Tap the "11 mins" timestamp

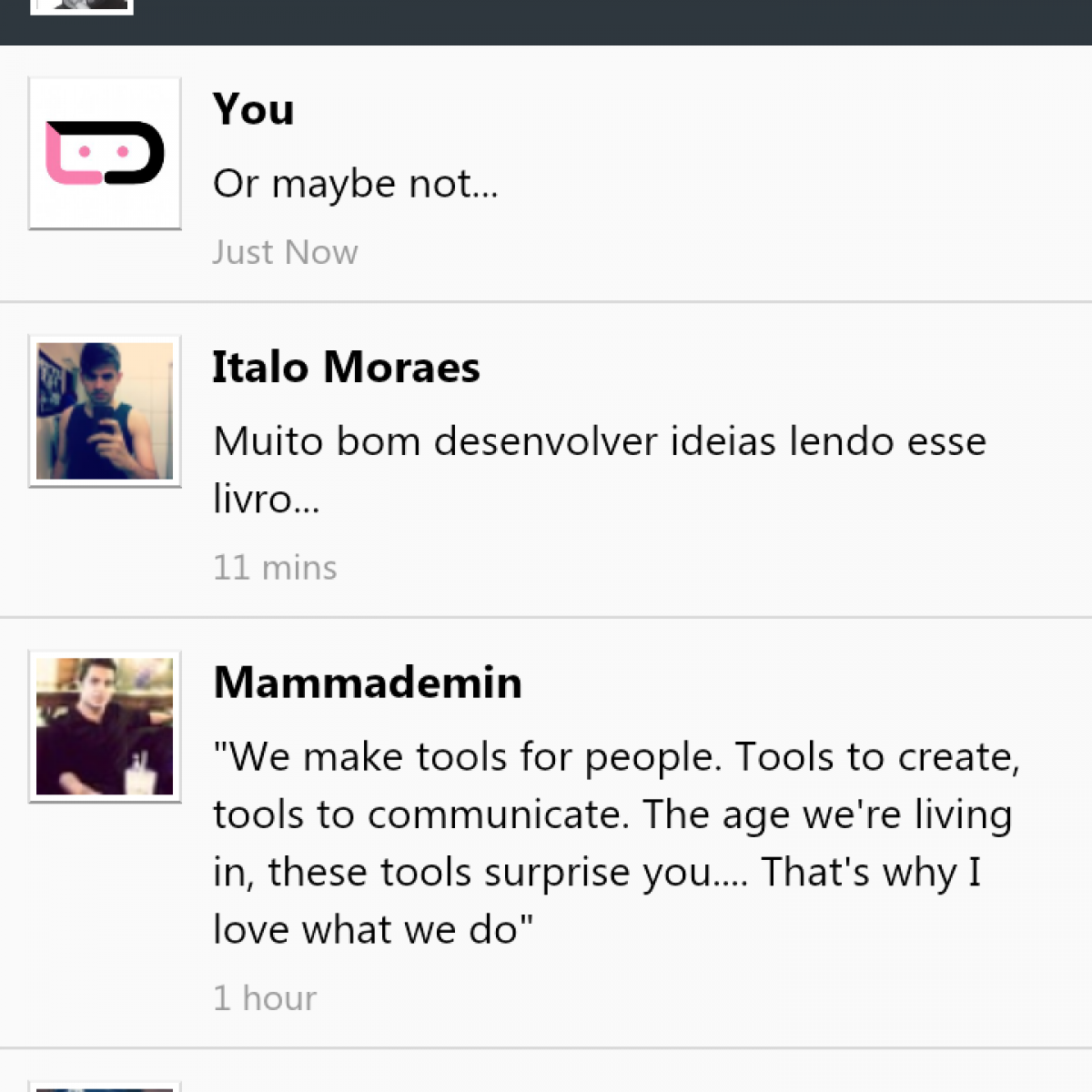275,568
